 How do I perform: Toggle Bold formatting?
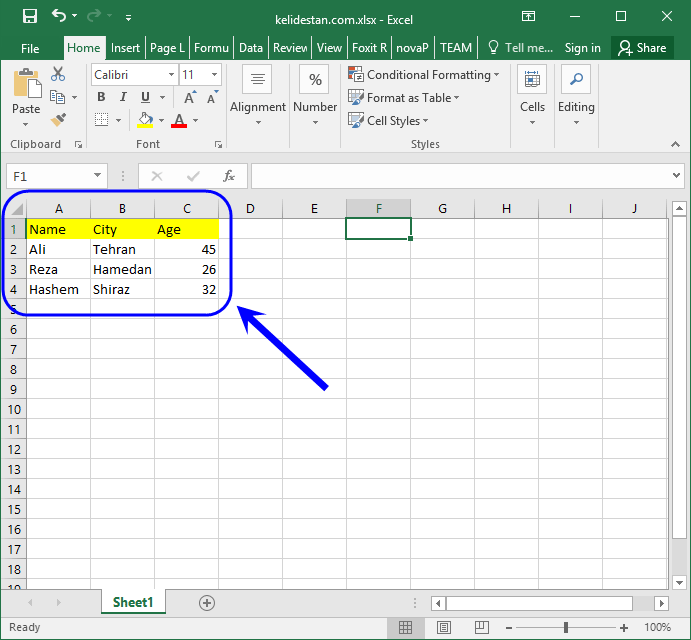tap(101, 97)
